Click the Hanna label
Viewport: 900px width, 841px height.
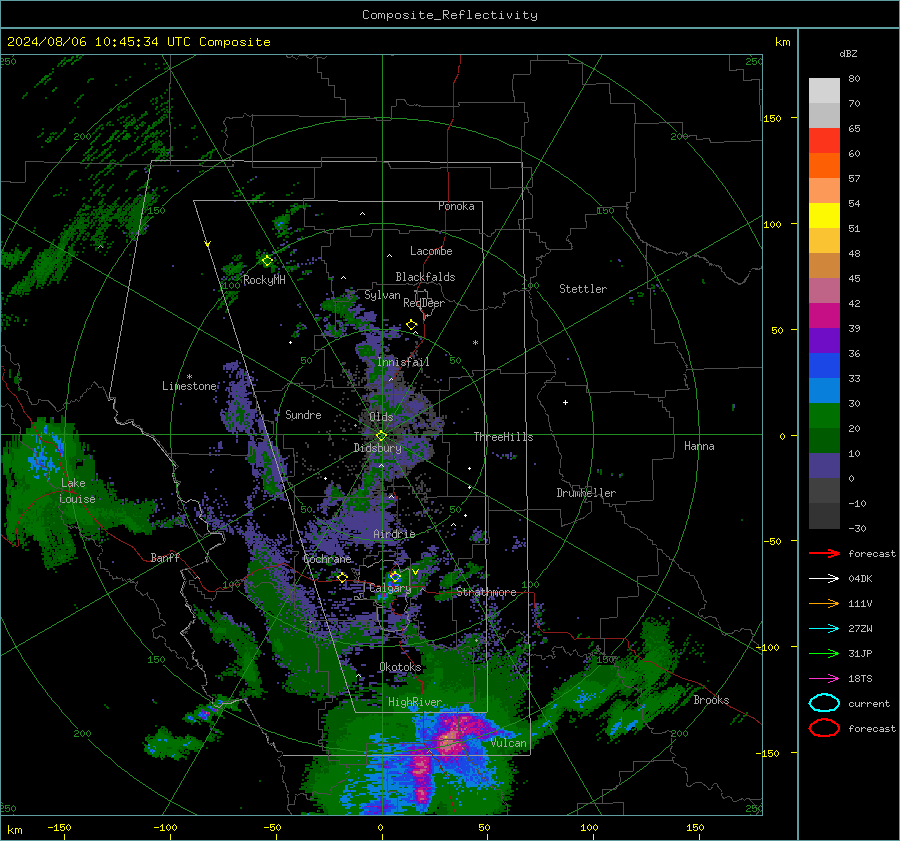tap(699, 446)
